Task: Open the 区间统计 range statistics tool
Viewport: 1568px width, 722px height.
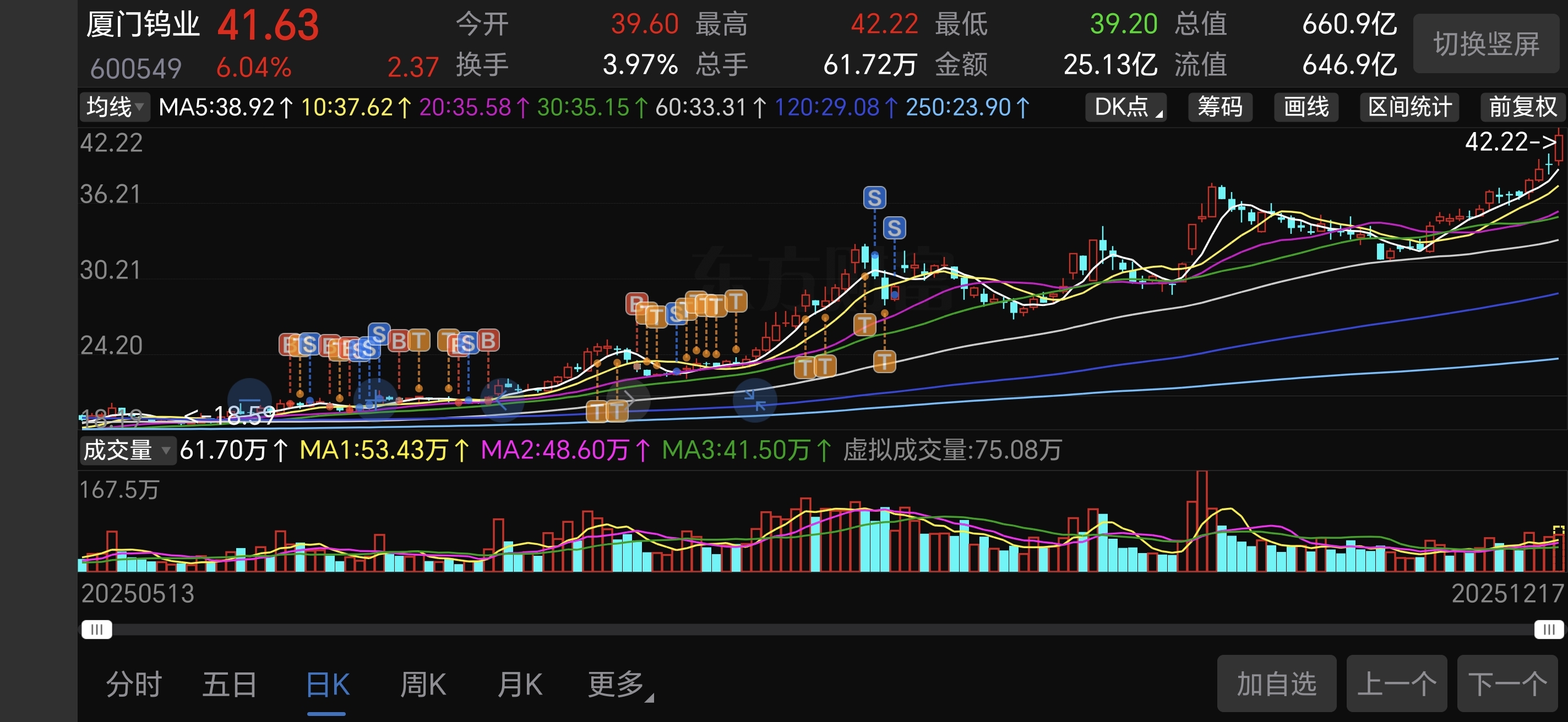Action: click(1409, 107)
